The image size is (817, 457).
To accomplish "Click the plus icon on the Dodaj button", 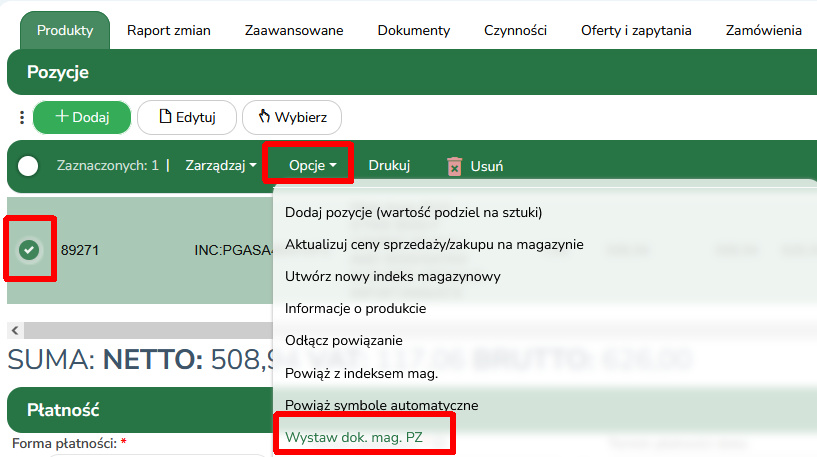I will tap(61, 116).
